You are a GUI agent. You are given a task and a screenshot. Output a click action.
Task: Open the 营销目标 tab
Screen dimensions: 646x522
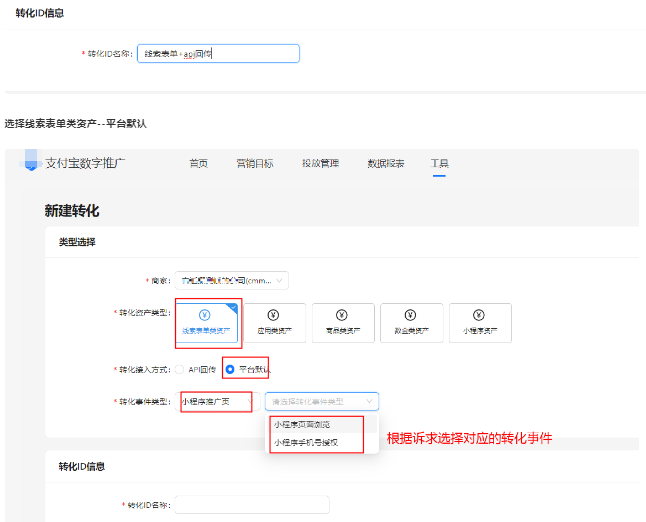pyautogui.click(x=255, y=164)
